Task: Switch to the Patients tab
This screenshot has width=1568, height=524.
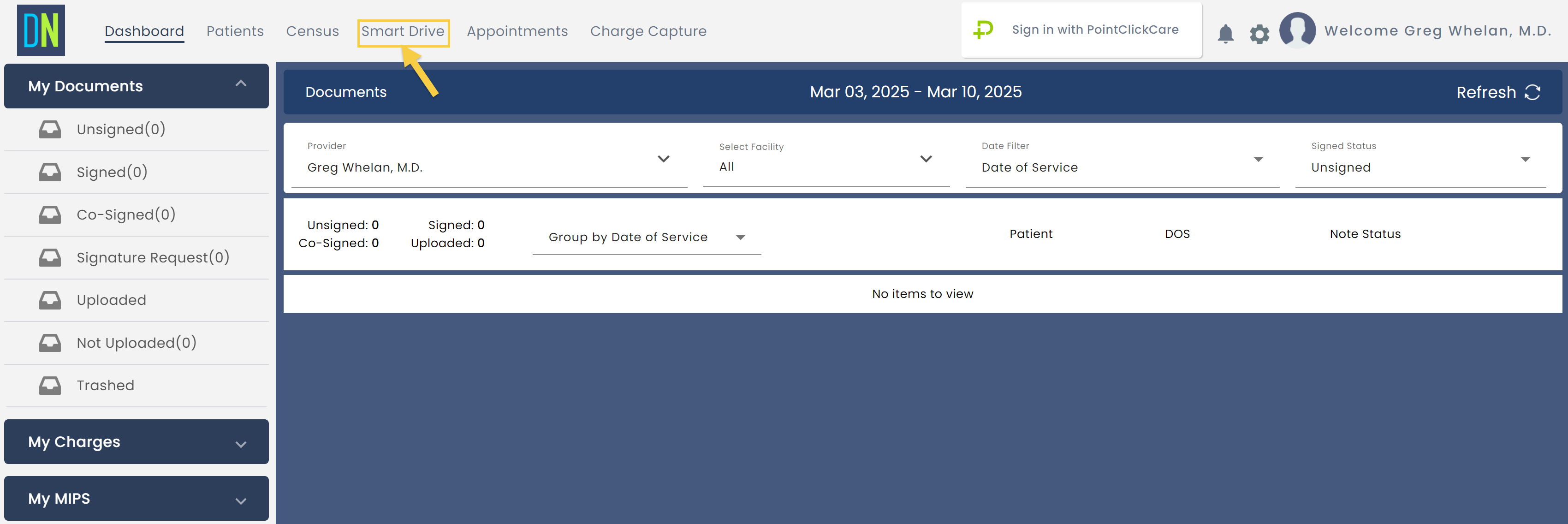Action: [235, 31]
